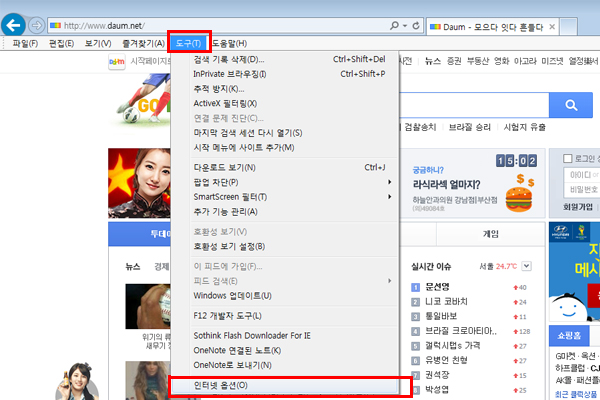Viewport: 600px width, 400px height.
Task: Open the 미즈넷 navigation link
Action: tap(552, 61)
